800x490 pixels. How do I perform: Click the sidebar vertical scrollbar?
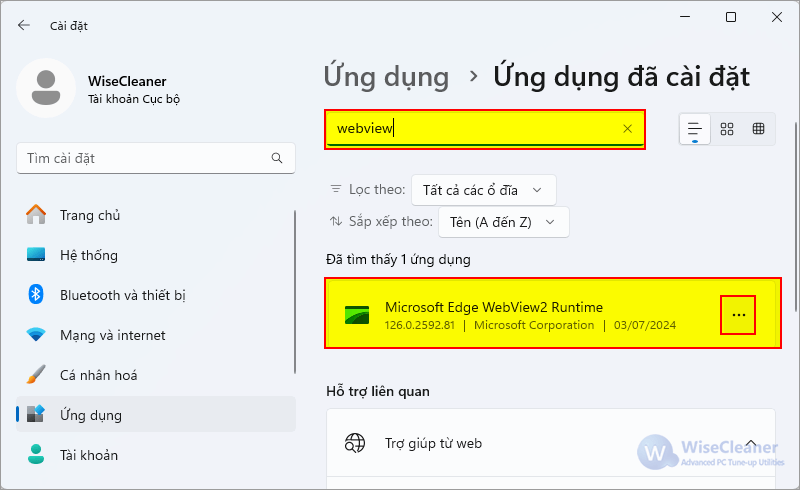point(295,291)
